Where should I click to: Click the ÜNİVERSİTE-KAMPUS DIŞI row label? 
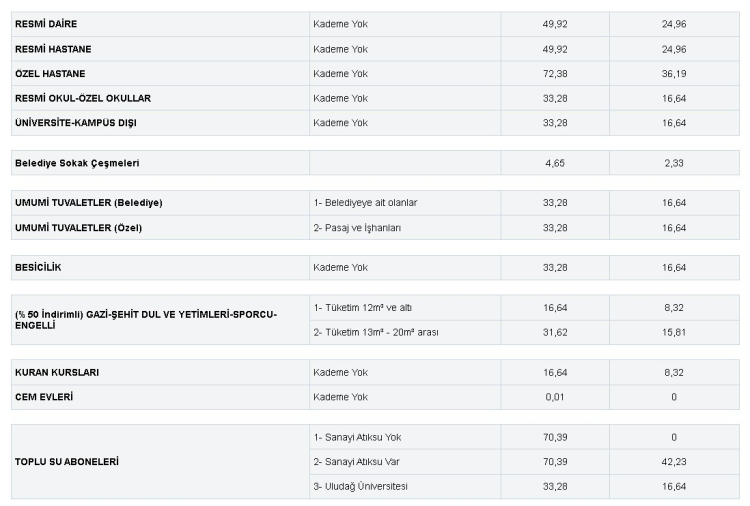(x=76, y=122)
